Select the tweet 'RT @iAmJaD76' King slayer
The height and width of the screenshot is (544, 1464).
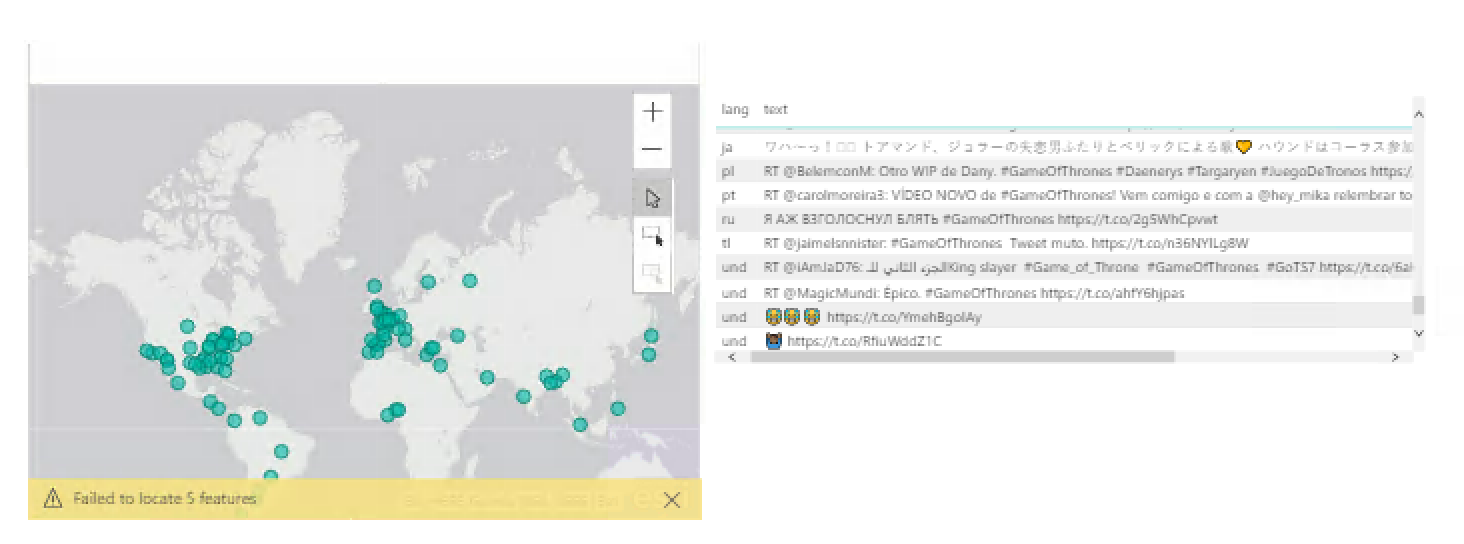1088,267
